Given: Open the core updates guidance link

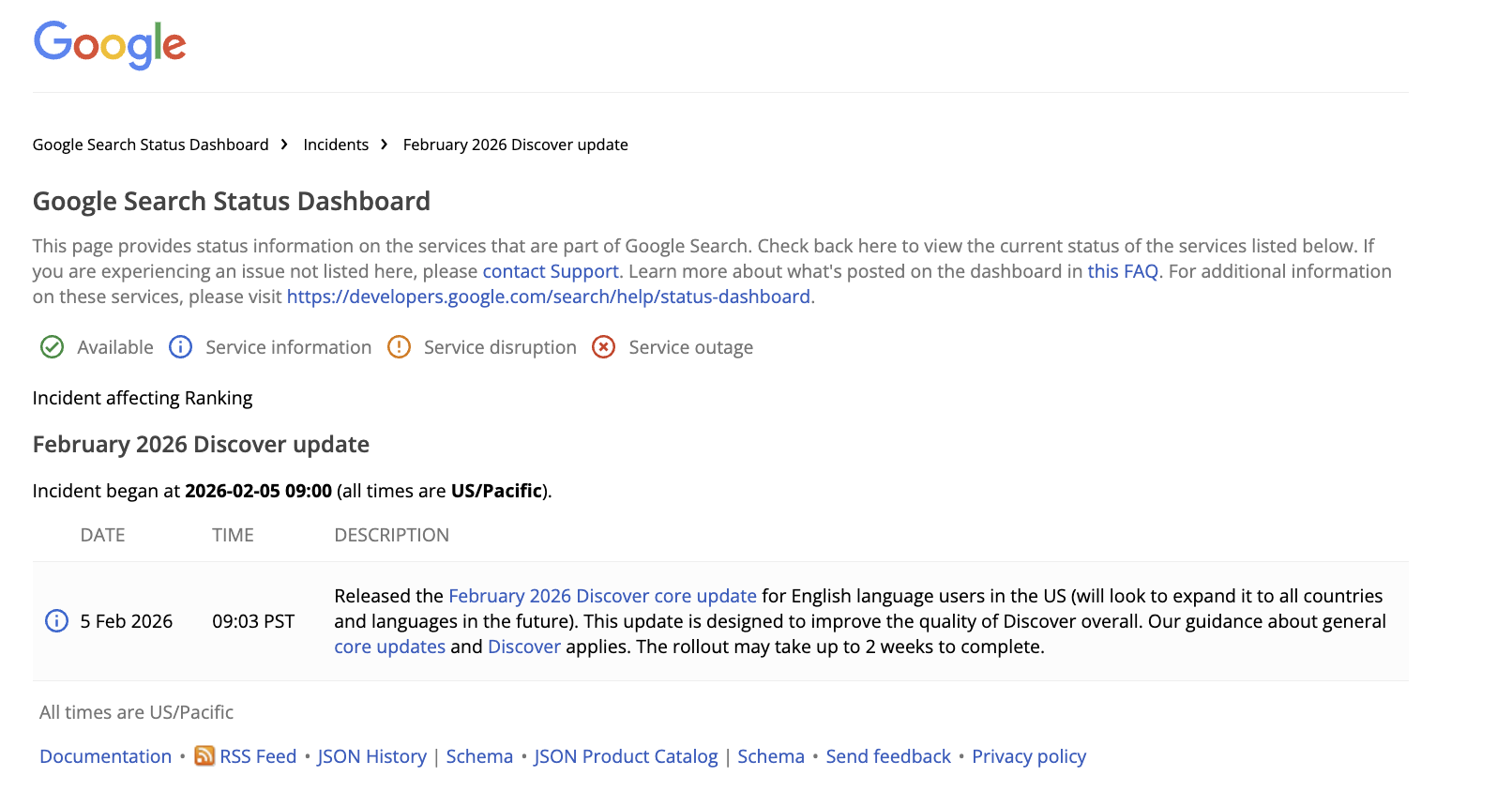Looking at the screenshot, I should pyautogui.click(x=390, y=647).
